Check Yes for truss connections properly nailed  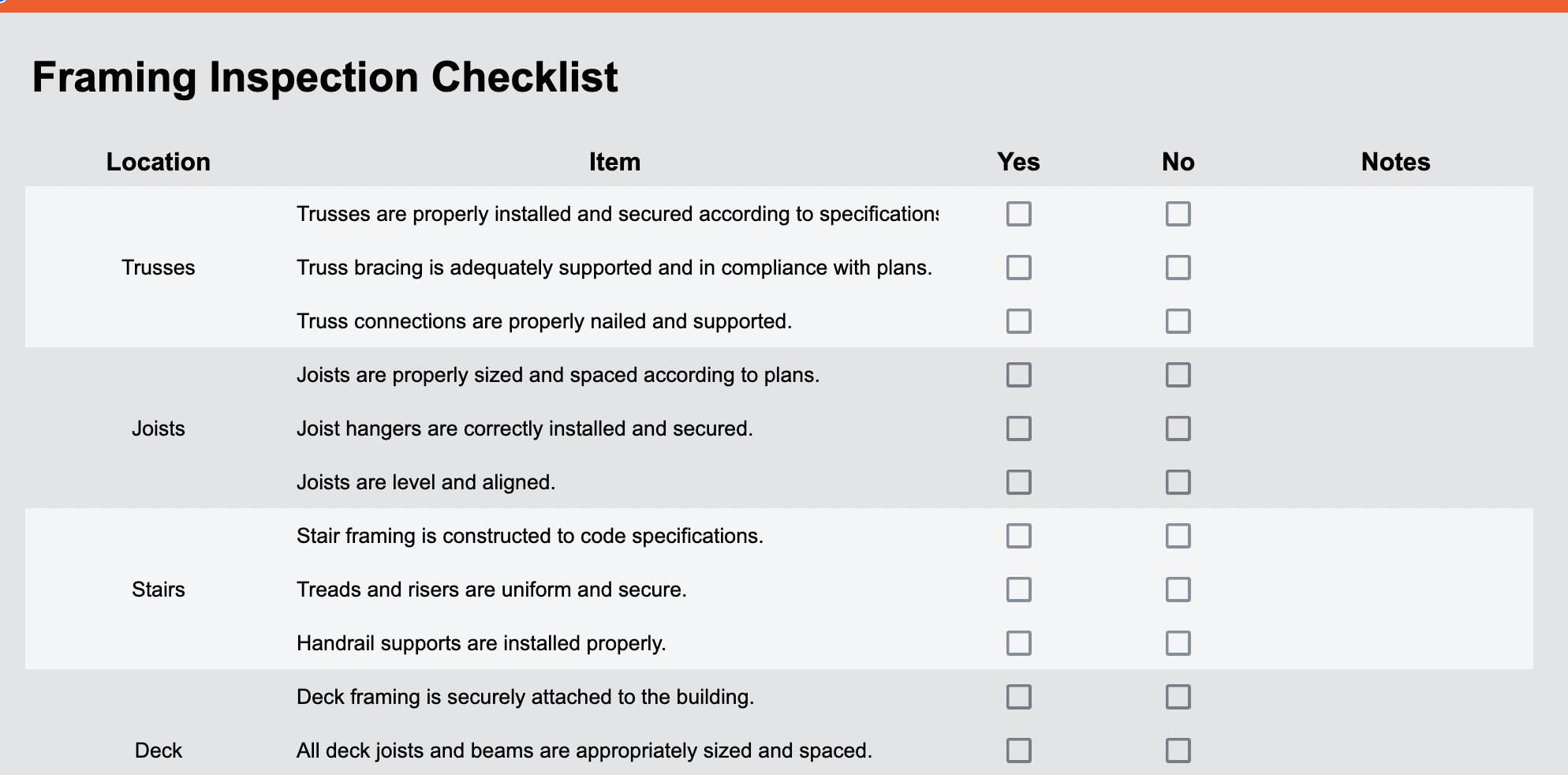[1018, 321]
